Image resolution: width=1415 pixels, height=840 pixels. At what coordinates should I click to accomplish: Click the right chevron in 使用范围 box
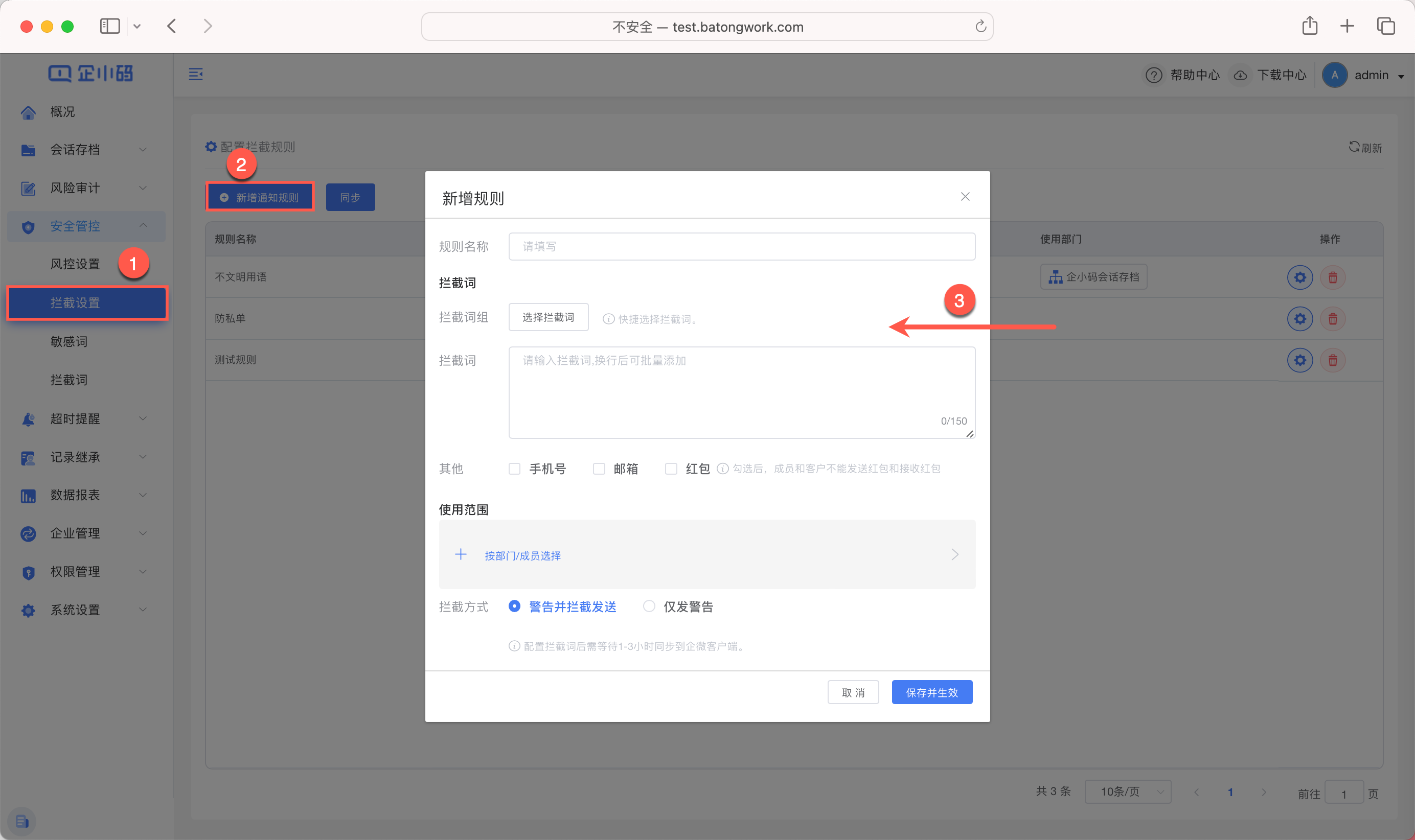point(954,554)
